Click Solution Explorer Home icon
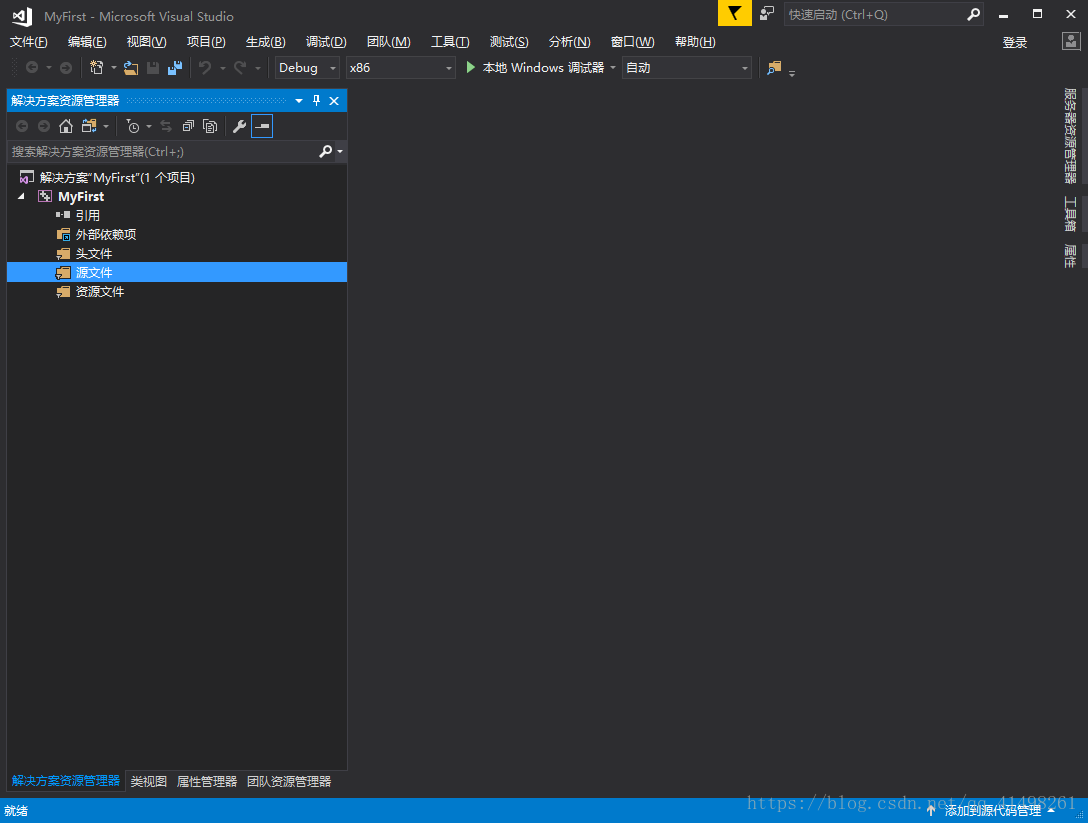1088x823 pixels. coord(66,126)
